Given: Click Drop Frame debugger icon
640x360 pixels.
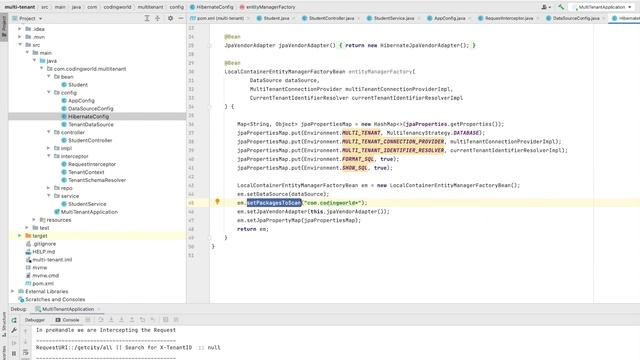Looking at the screenshot, I should (x=142, y=320).
